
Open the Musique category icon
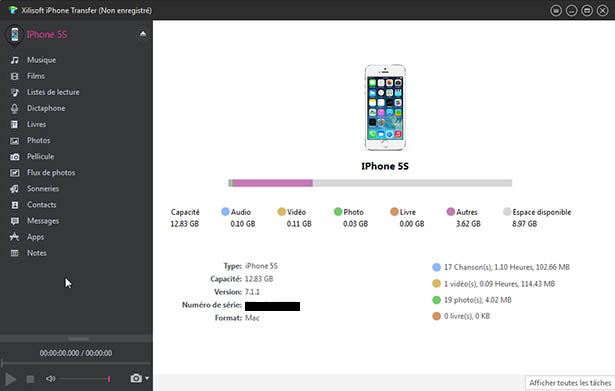[15, 60]
